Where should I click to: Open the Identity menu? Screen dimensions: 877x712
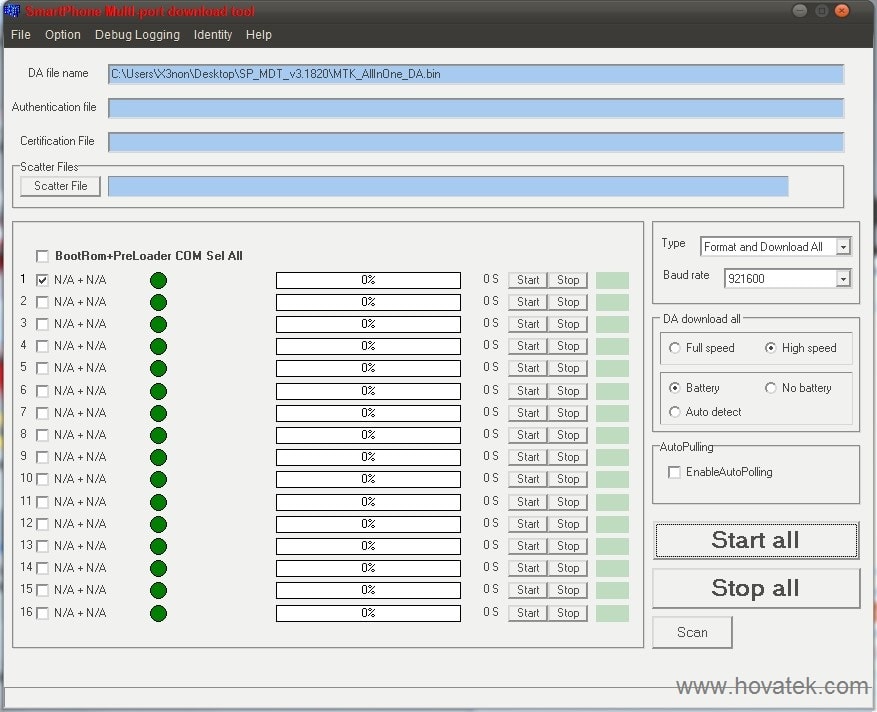[x=213, y=35]
